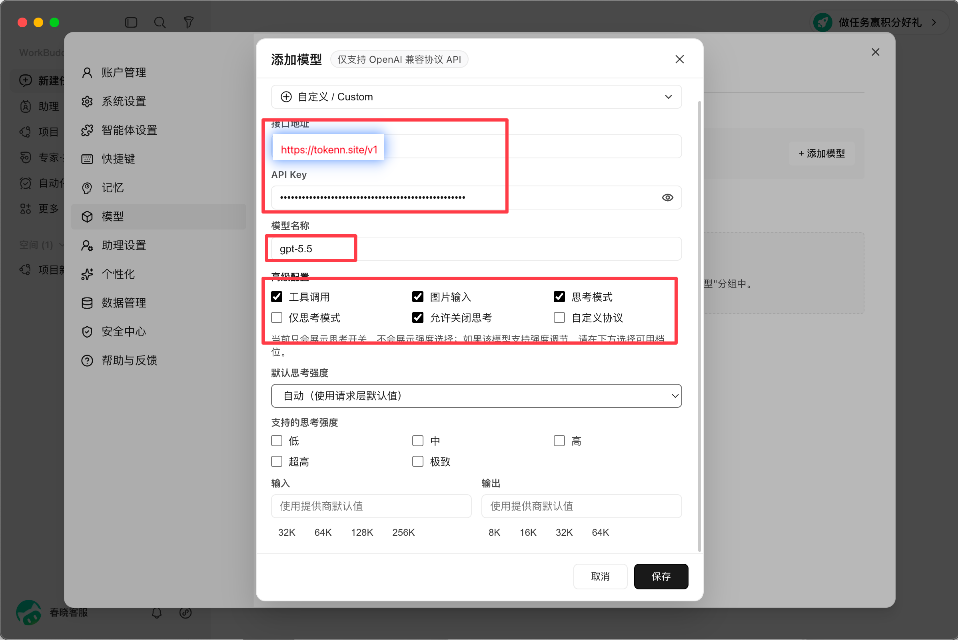Open the 默认思考强度 dropdown
958x640 pixels.
(x=476, y=396)
